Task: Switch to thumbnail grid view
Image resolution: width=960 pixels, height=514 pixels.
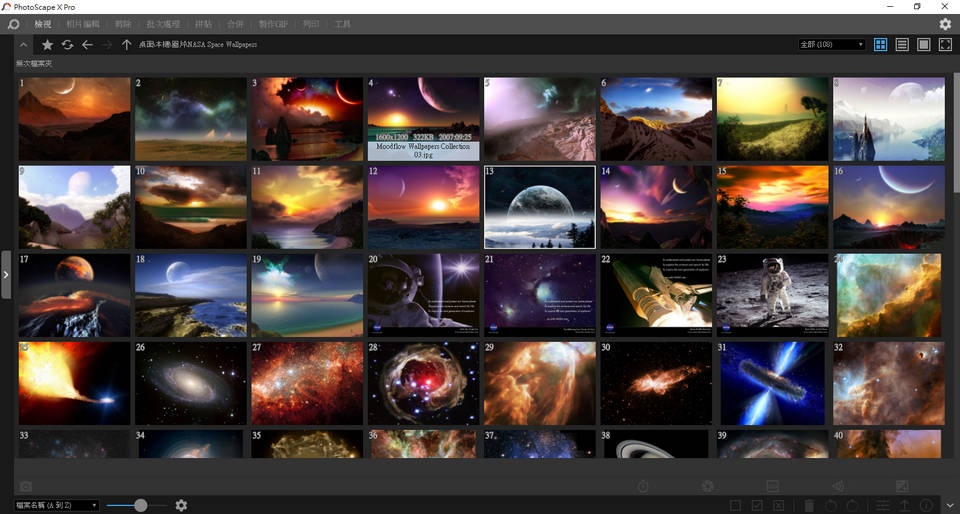Action: (x=880, y=45)
